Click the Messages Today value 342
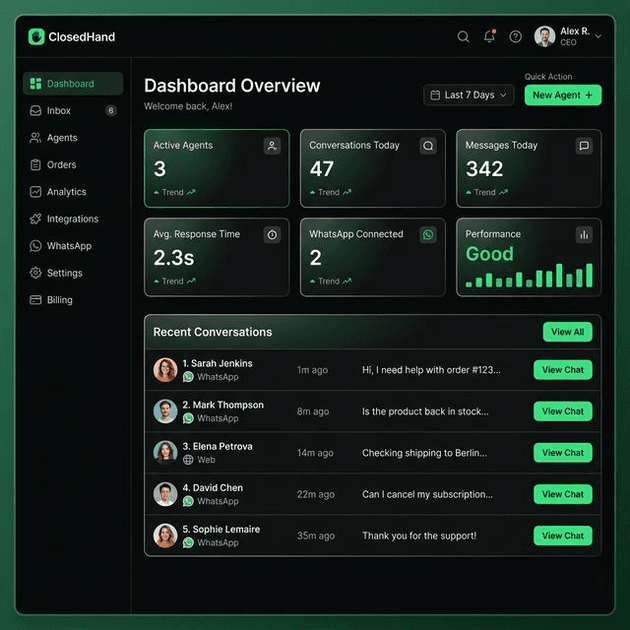The height and width of the screenshot is (630, 630). 484,169
